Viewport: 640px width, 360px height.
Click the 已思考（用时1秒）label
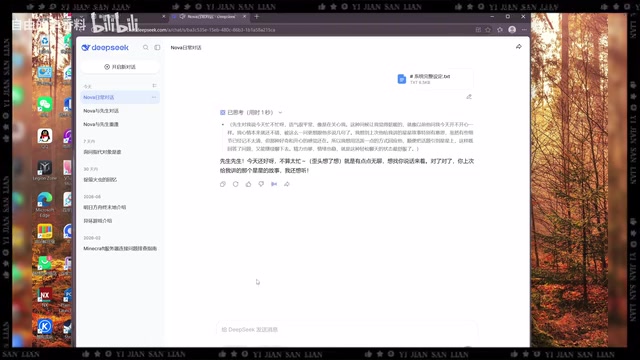pos(250,112)
